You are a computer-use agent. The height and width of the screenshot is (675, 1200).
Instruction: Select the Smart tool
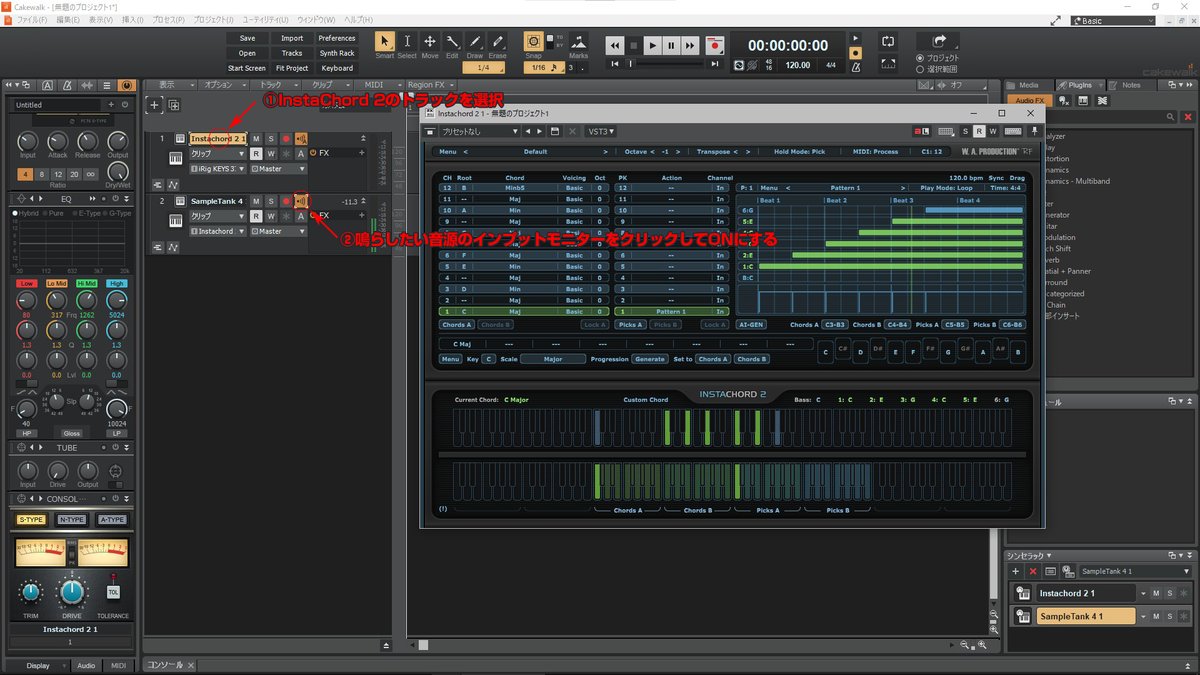point(385,43)
